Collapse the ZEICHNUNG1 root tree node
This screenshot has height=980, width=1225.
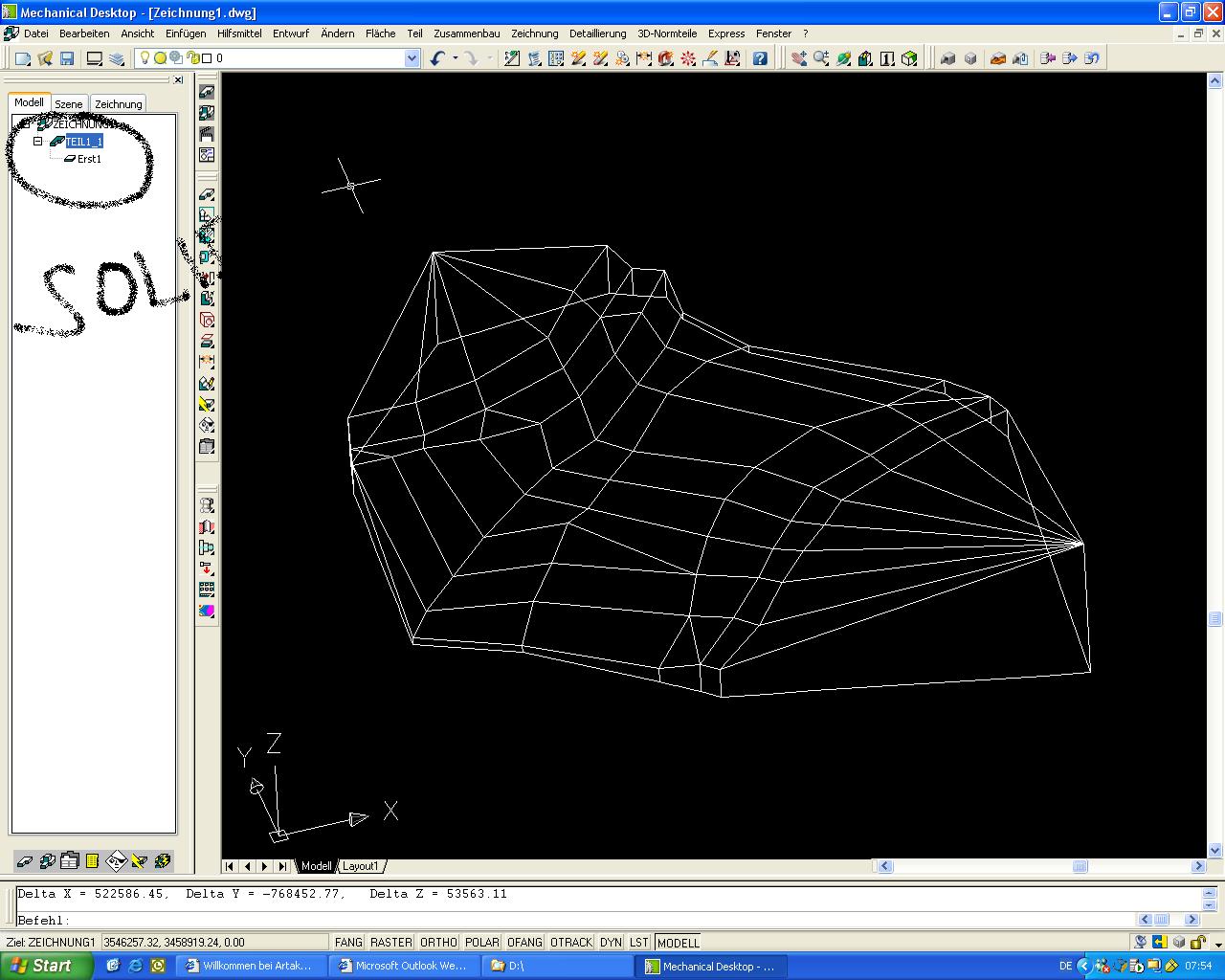[x=25, y=124]
